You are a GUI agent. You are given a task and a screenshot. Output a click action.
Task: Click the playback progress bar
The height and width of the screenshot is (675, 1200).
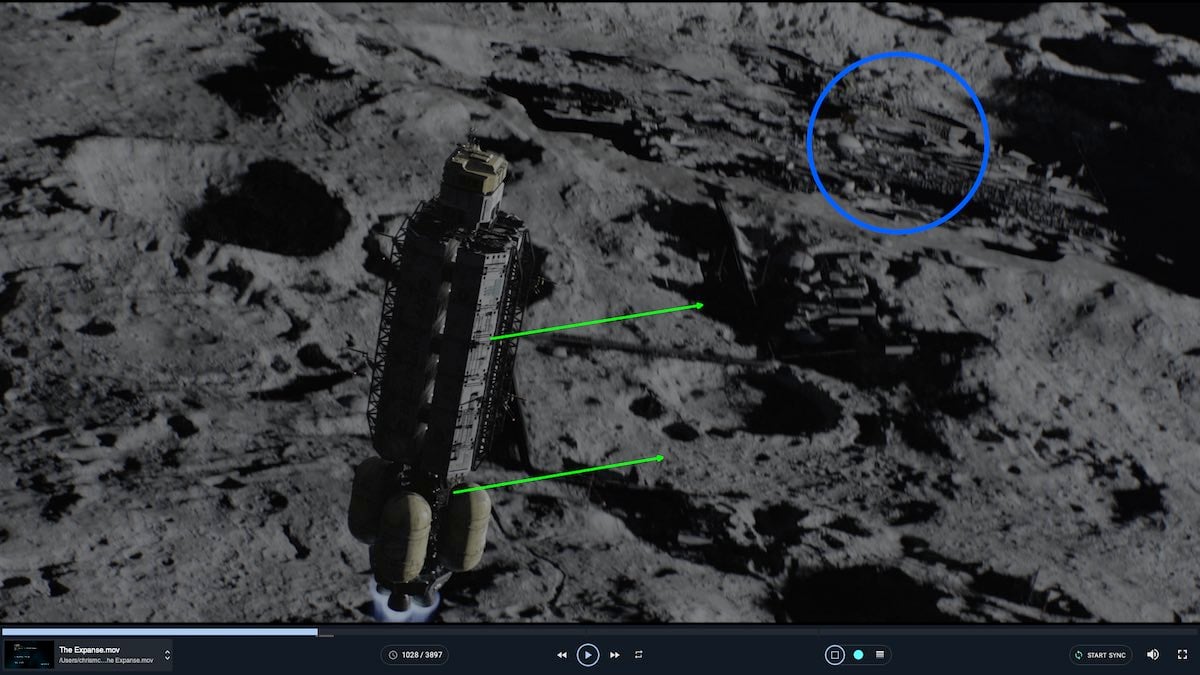pos(600,632)
